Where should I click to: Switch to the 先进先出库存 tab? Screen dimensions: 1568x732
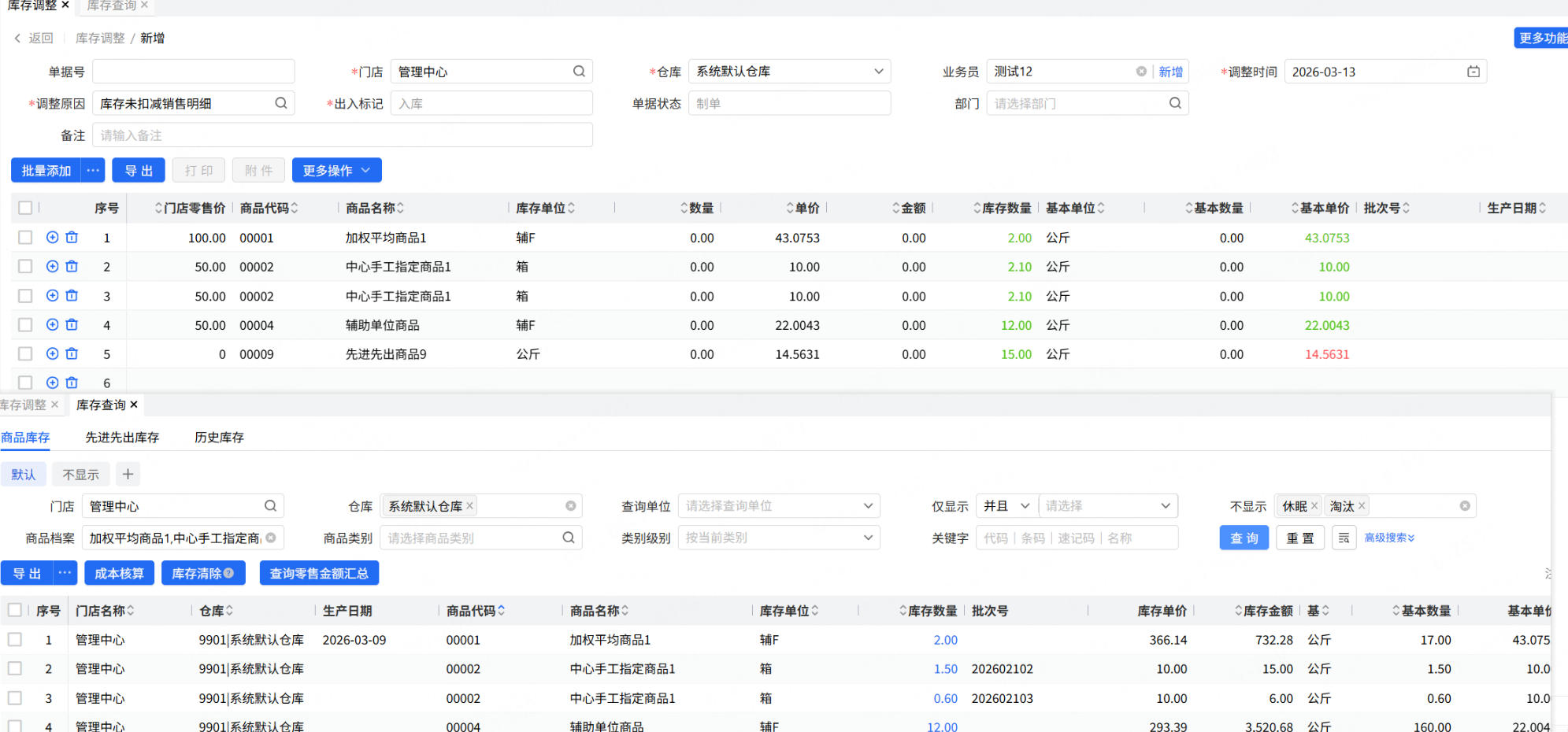[122, 438]
